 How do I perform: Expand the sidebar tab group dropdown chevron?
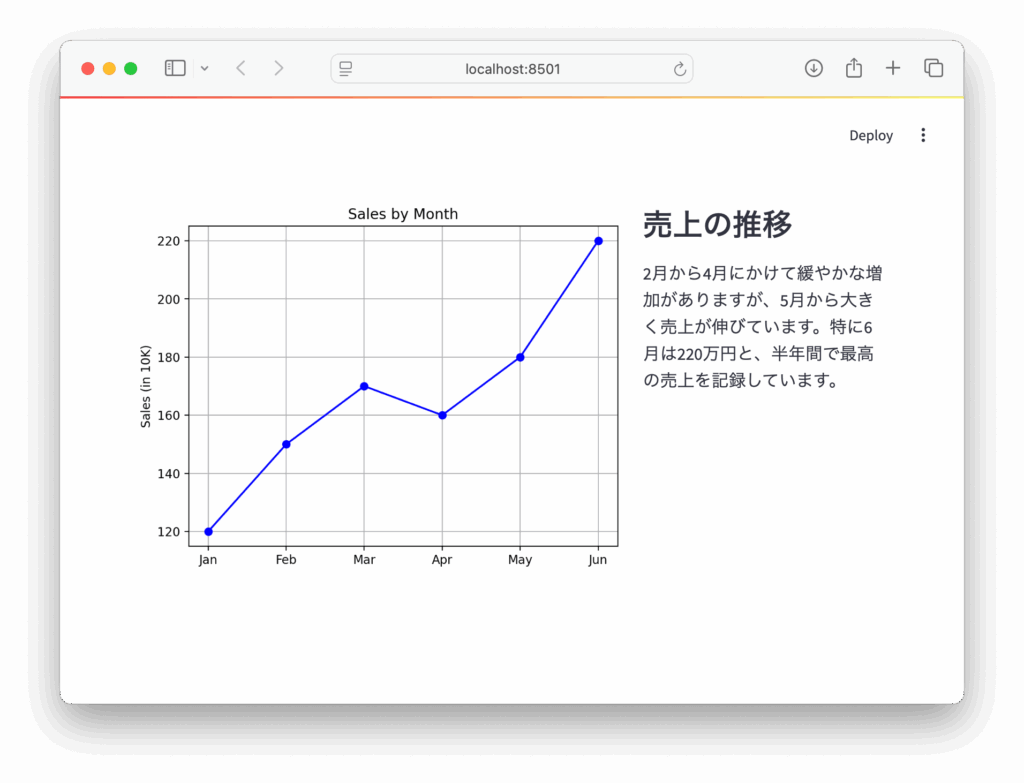pyautogui.click(x=204, y=68)
